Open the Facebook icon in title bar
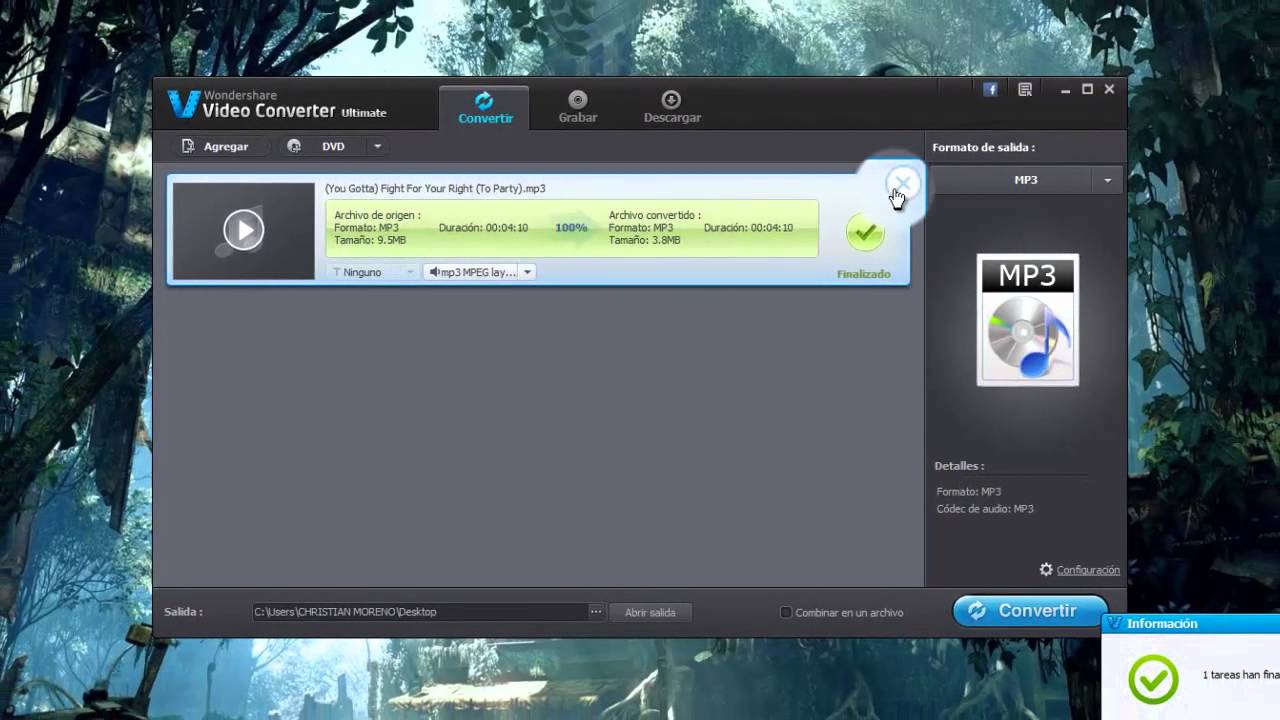 coord(990,89)
